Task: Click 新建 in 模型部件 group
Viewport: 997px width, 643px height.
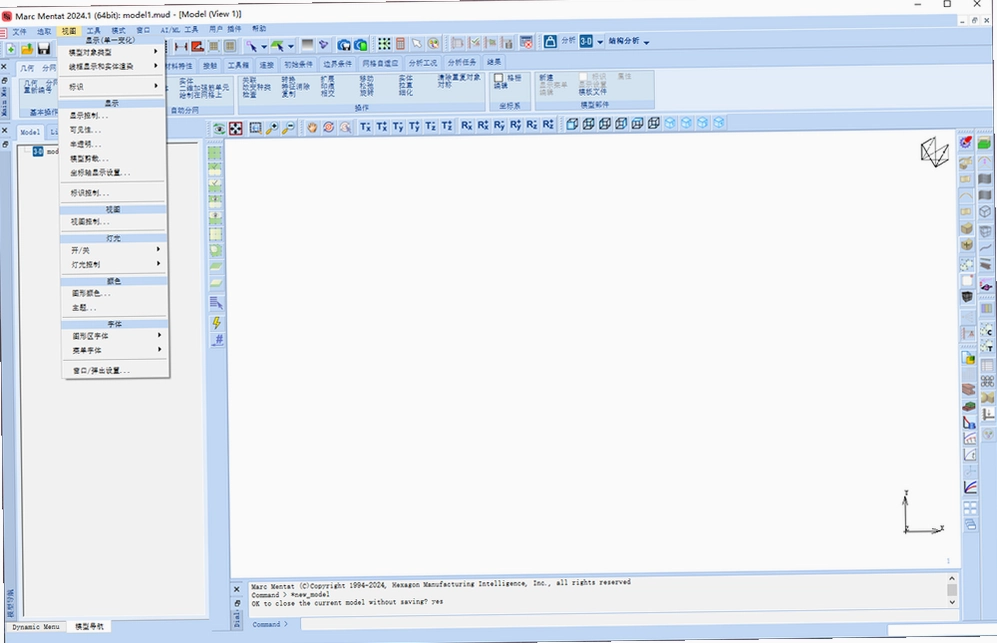Action: pos(546,78)
